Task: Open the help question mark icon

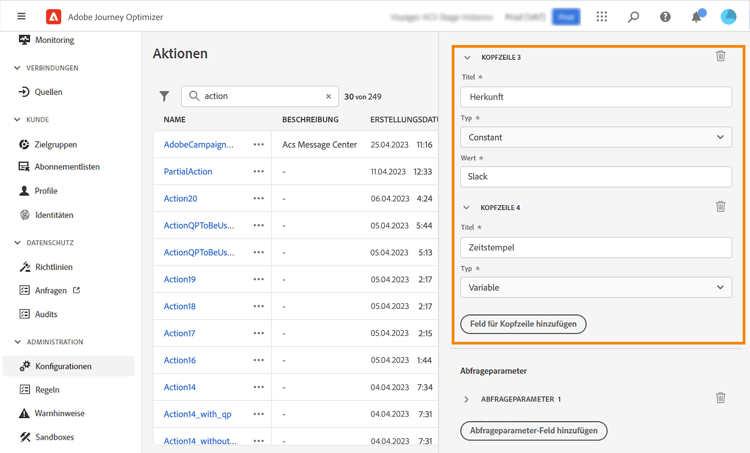Action: point(665,17)
